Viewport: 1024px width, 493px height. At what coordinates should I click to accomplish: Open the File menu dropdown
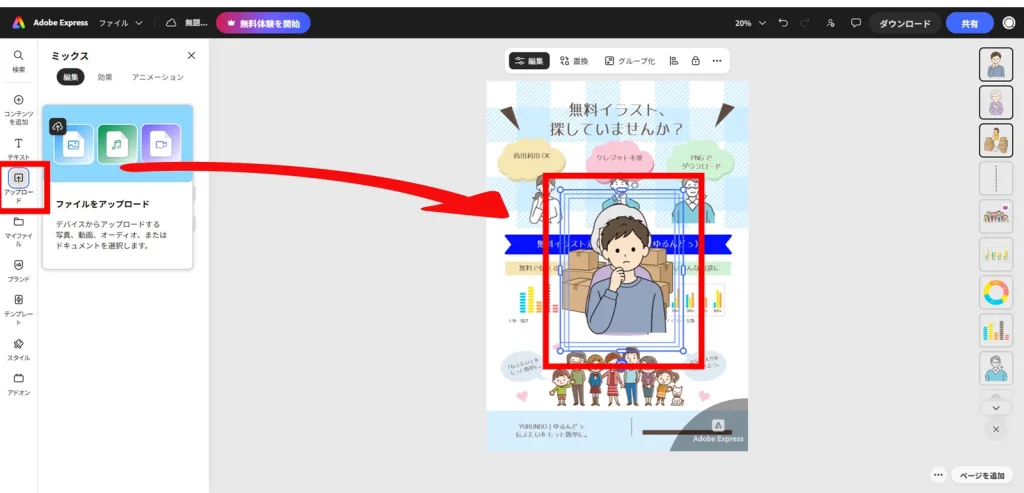coord(121,23)
